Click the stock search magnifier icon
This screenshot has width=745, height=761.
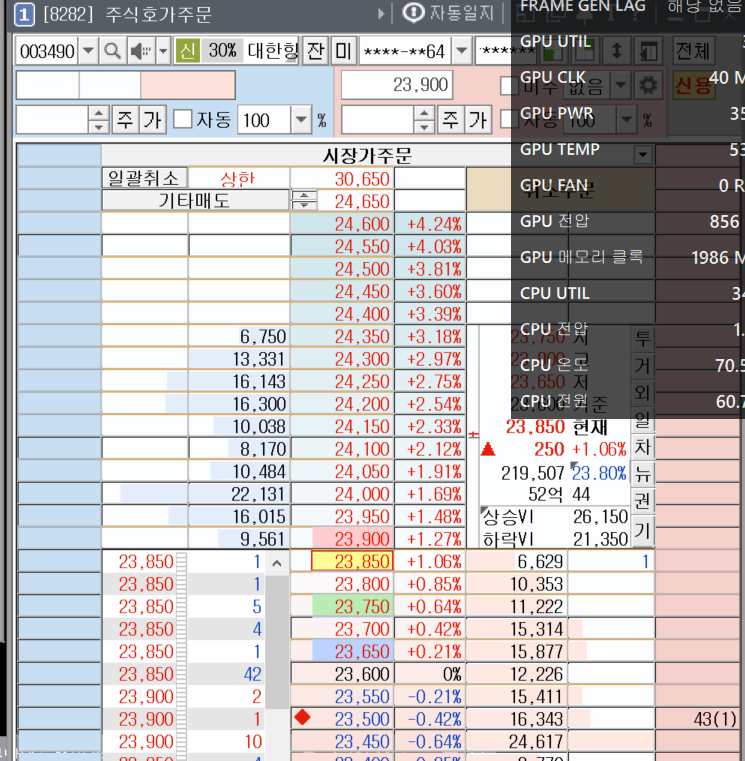(112, 51)
